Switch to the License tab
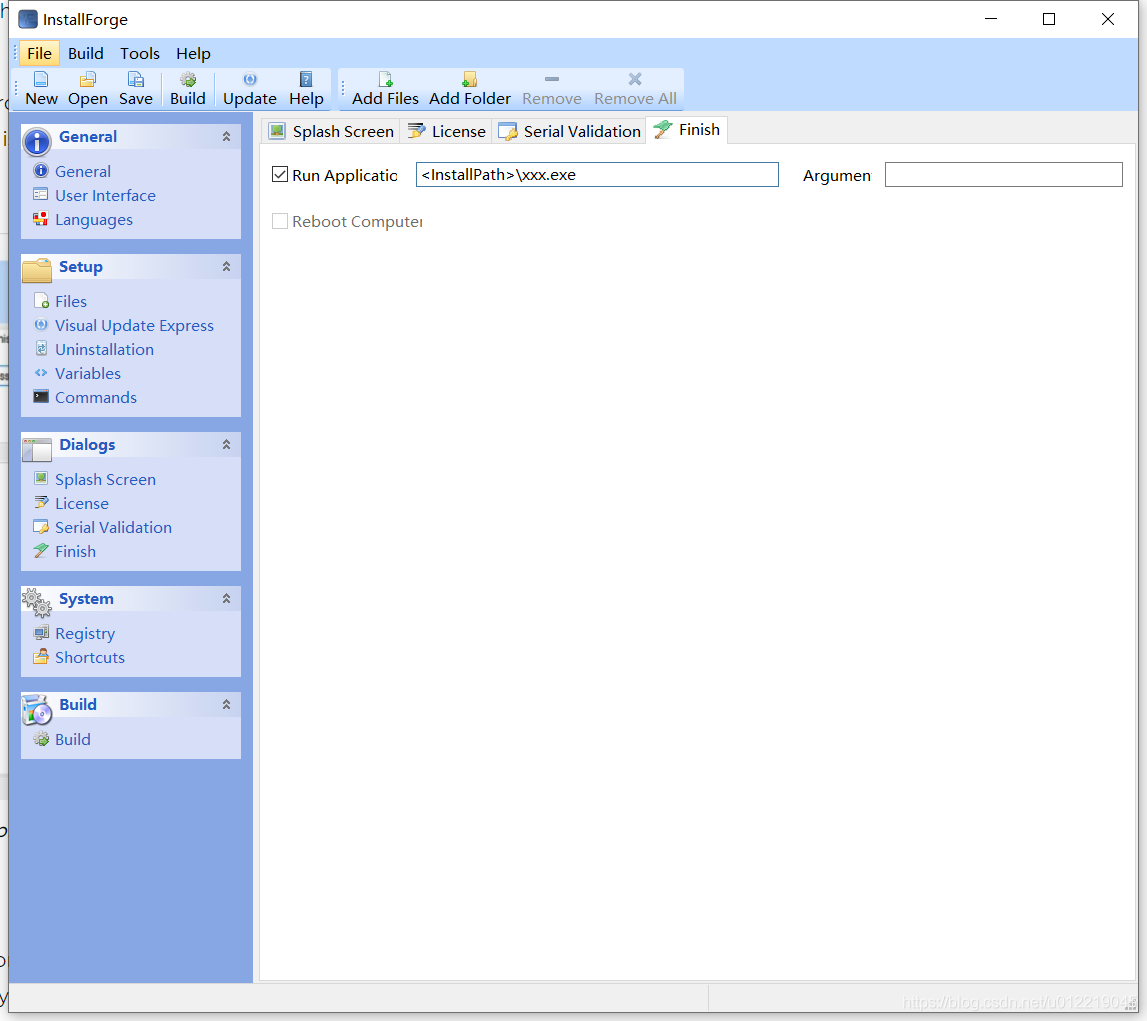Screen dimensions: 1147x1021 [446, 131]
